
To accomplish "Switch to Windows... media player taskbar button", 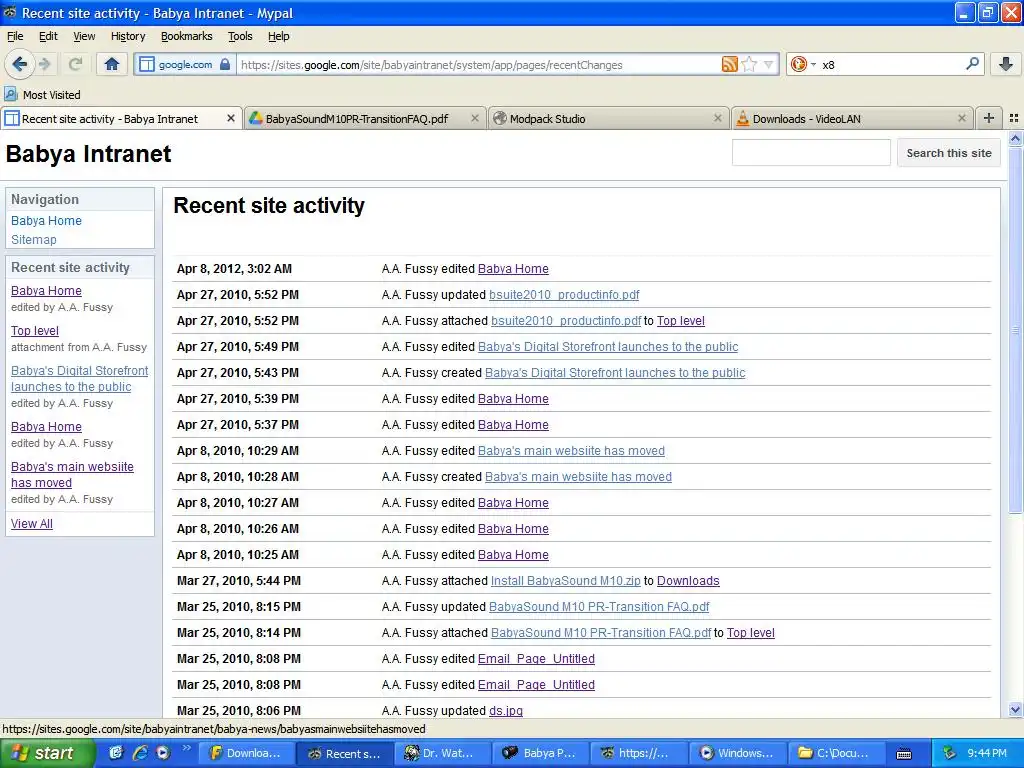I will pyautogui.click(x=737, y=753).
